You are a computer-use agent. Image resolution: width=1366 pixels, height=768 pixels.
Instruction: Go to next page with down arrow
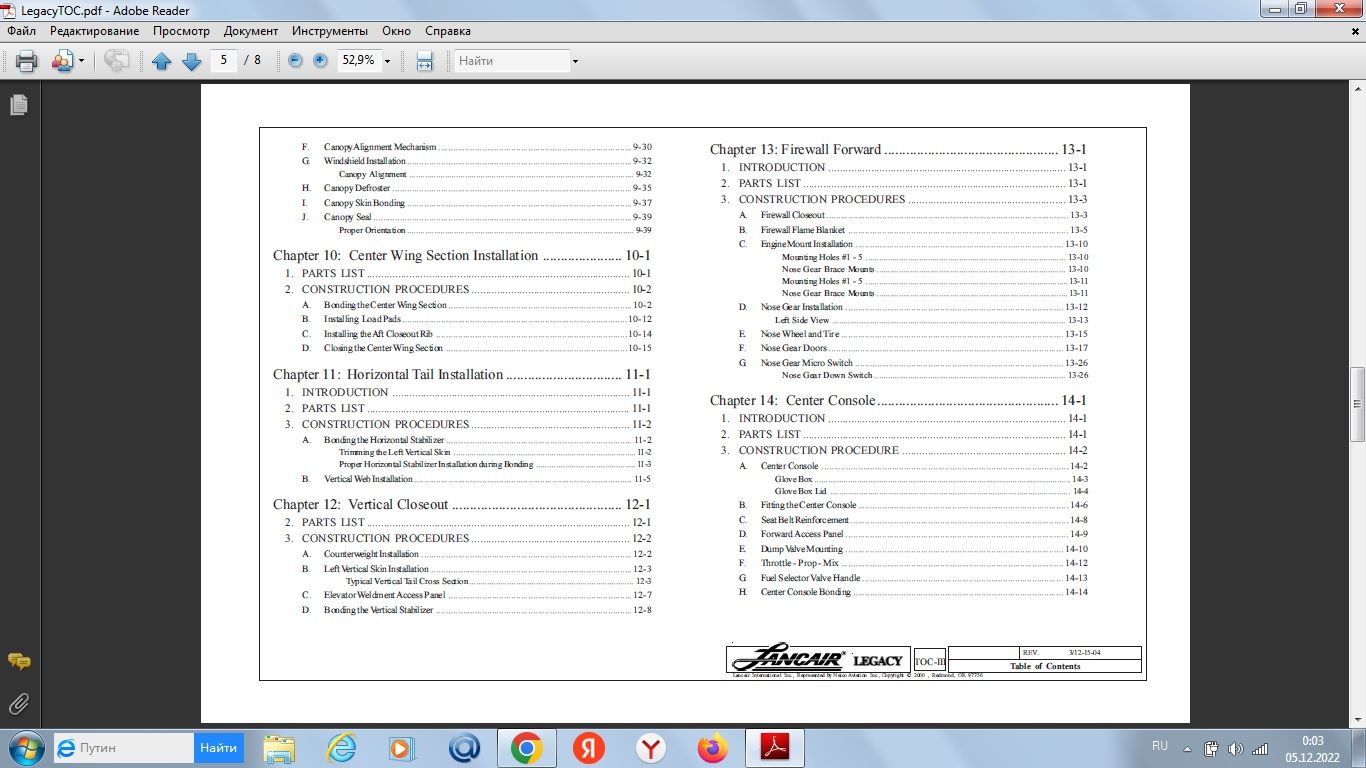point(191,61)
